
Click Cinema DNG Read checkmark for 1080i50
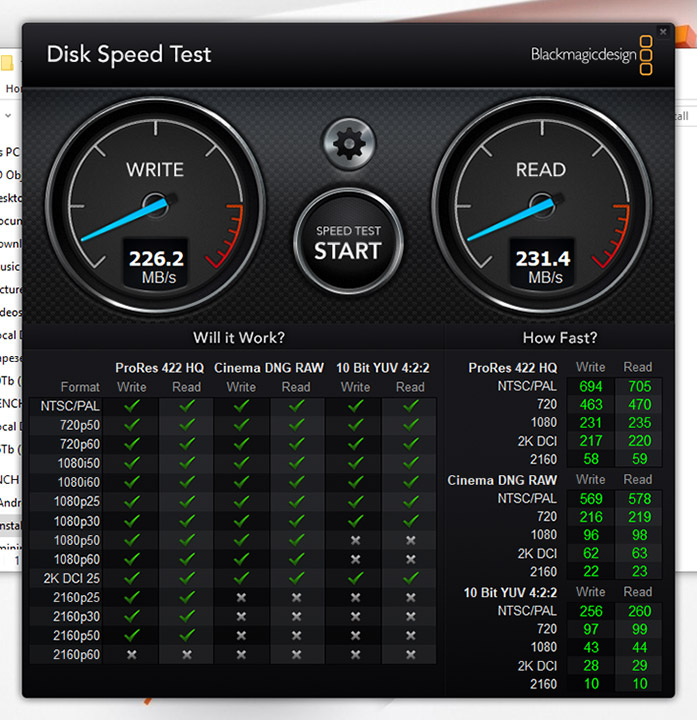click(296, 463)
